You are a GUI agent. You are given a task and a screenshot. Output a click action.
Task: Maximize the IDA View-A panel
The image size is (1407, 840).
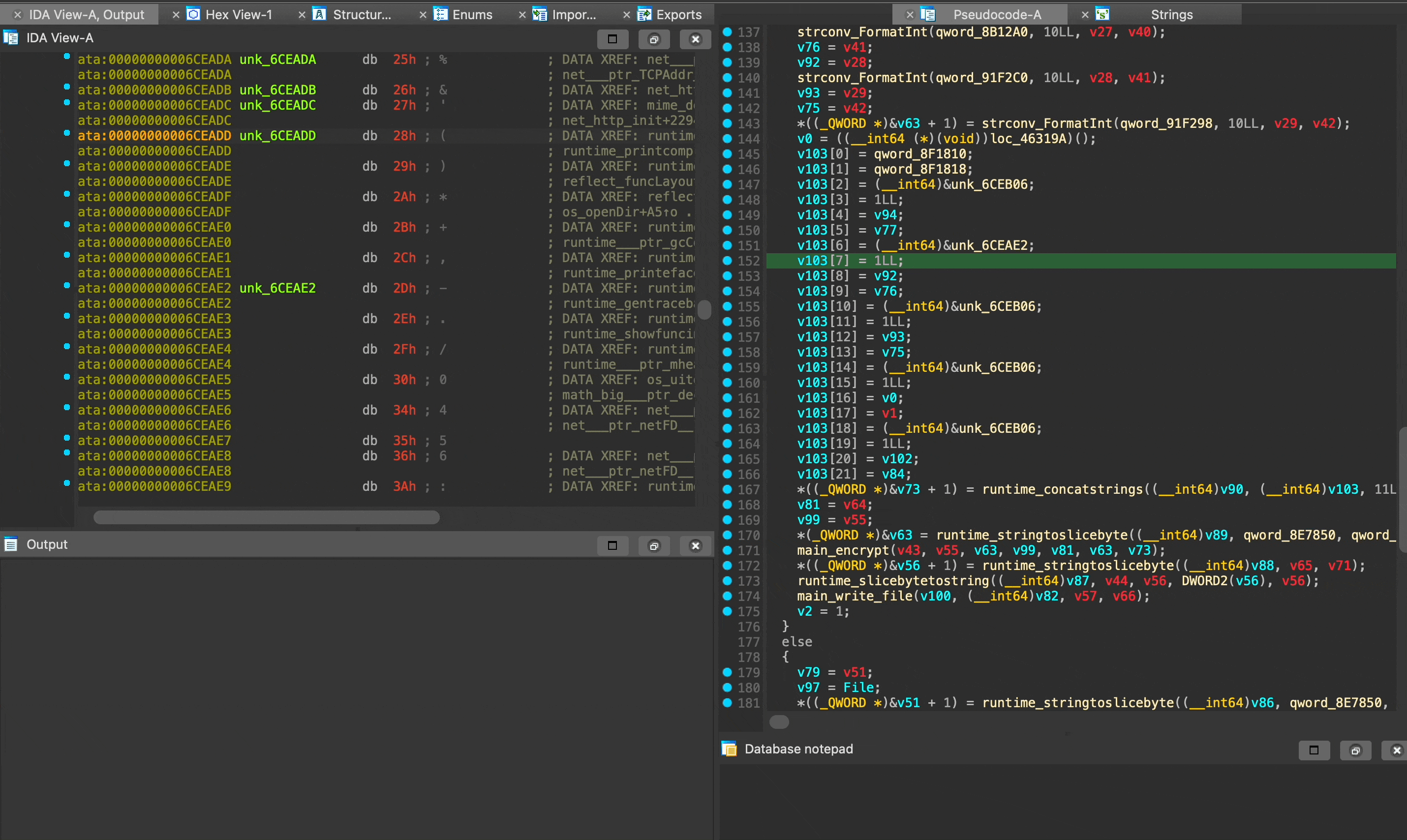pos(612,39)
